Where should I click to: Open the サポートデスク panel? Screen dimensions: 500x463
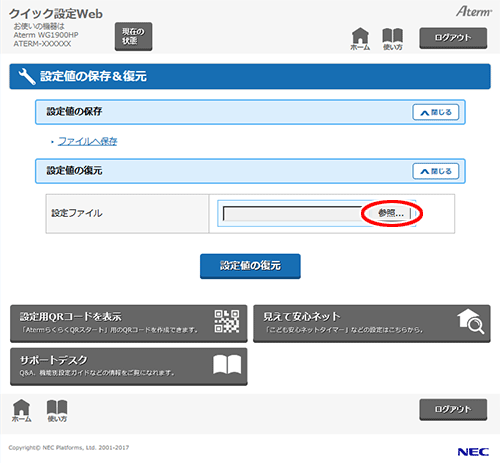click(129, 367)
